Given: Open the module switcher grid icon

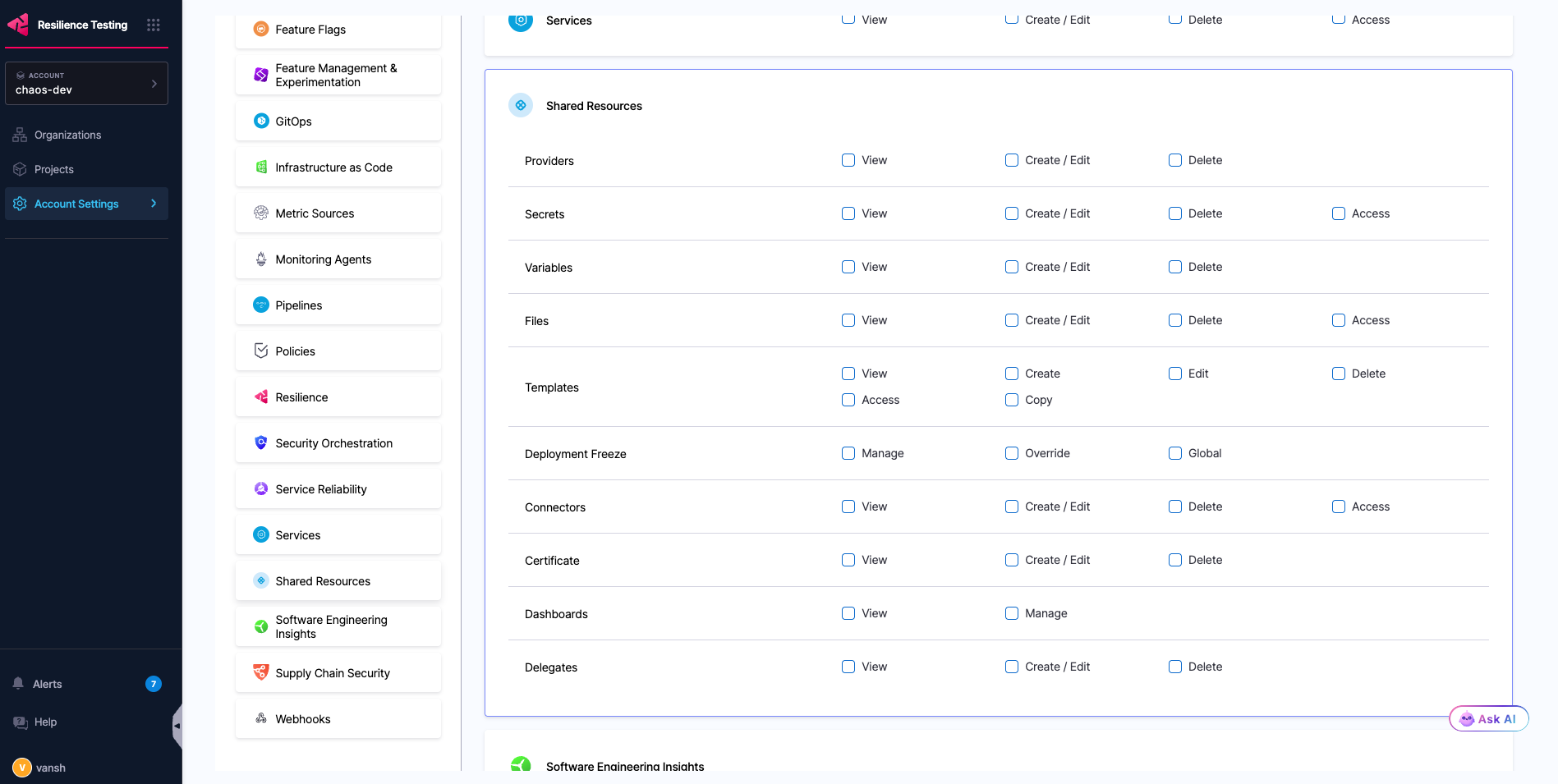Looking at the screenshot, I should click(x=153, y=25).
